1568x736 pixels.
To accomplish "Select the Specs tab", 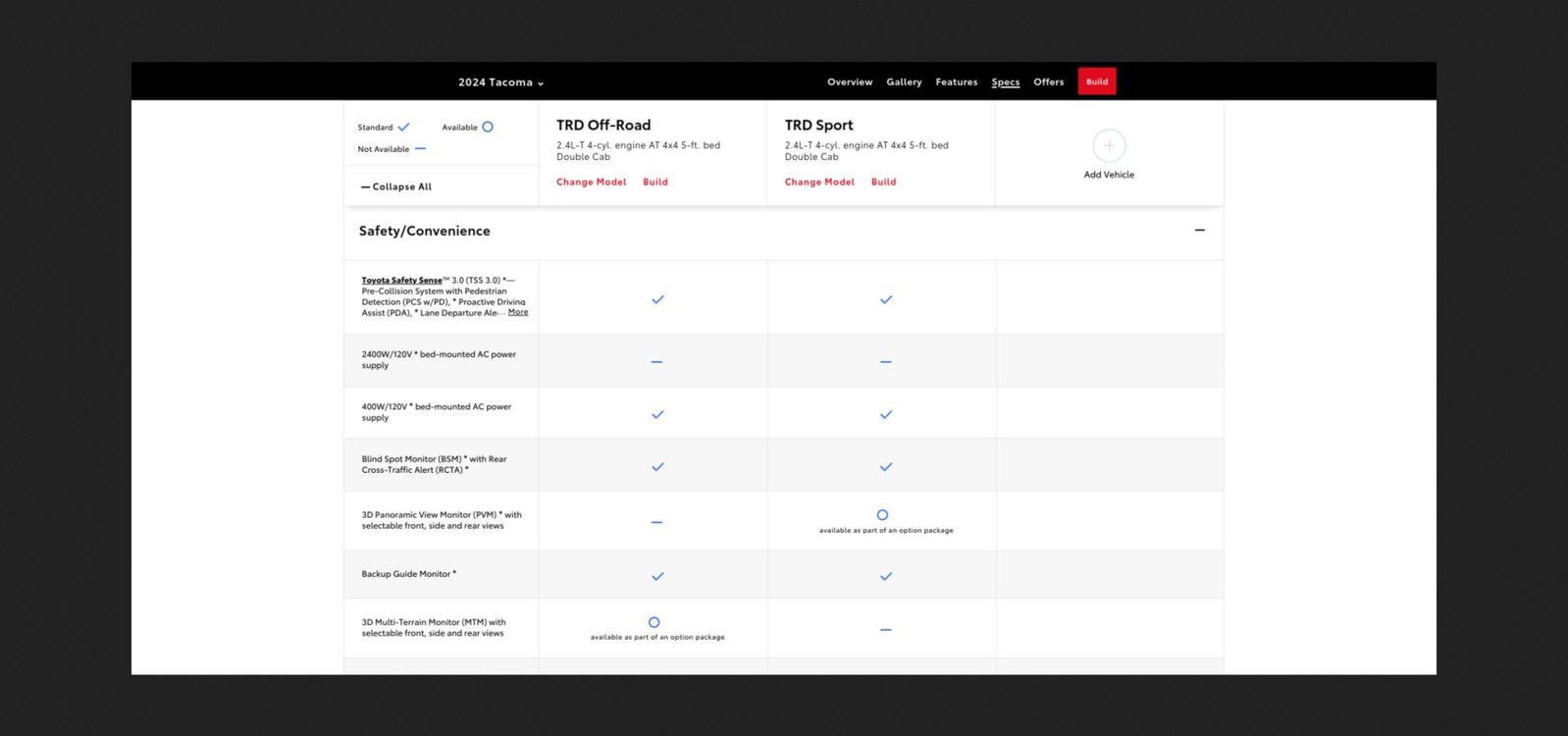I will pos(1006,82).
